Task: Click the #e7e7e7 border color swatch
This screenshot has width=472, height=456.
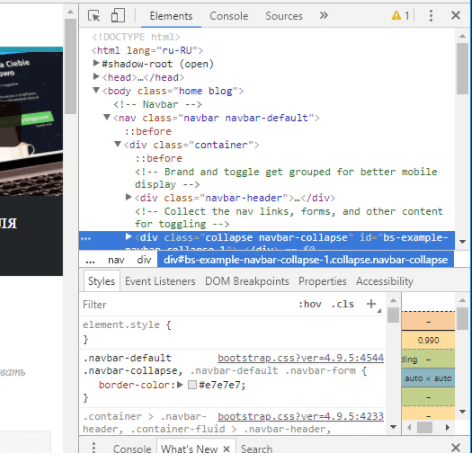Action: point(192,385)
